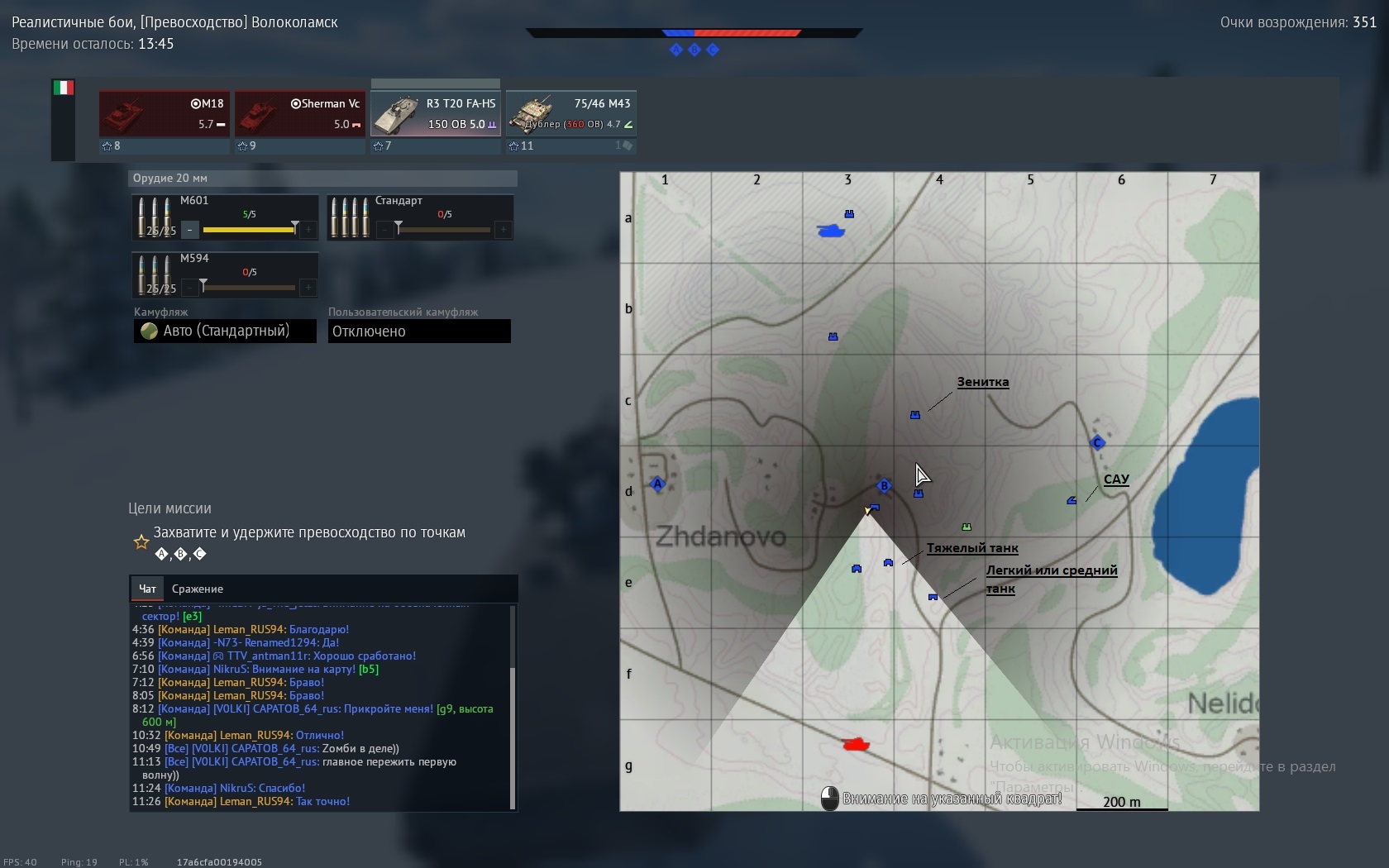The height and width of the screenshot is (868, 1389).
Task: Click the SPG ally marker in d5
Action: pos(1072,500)
